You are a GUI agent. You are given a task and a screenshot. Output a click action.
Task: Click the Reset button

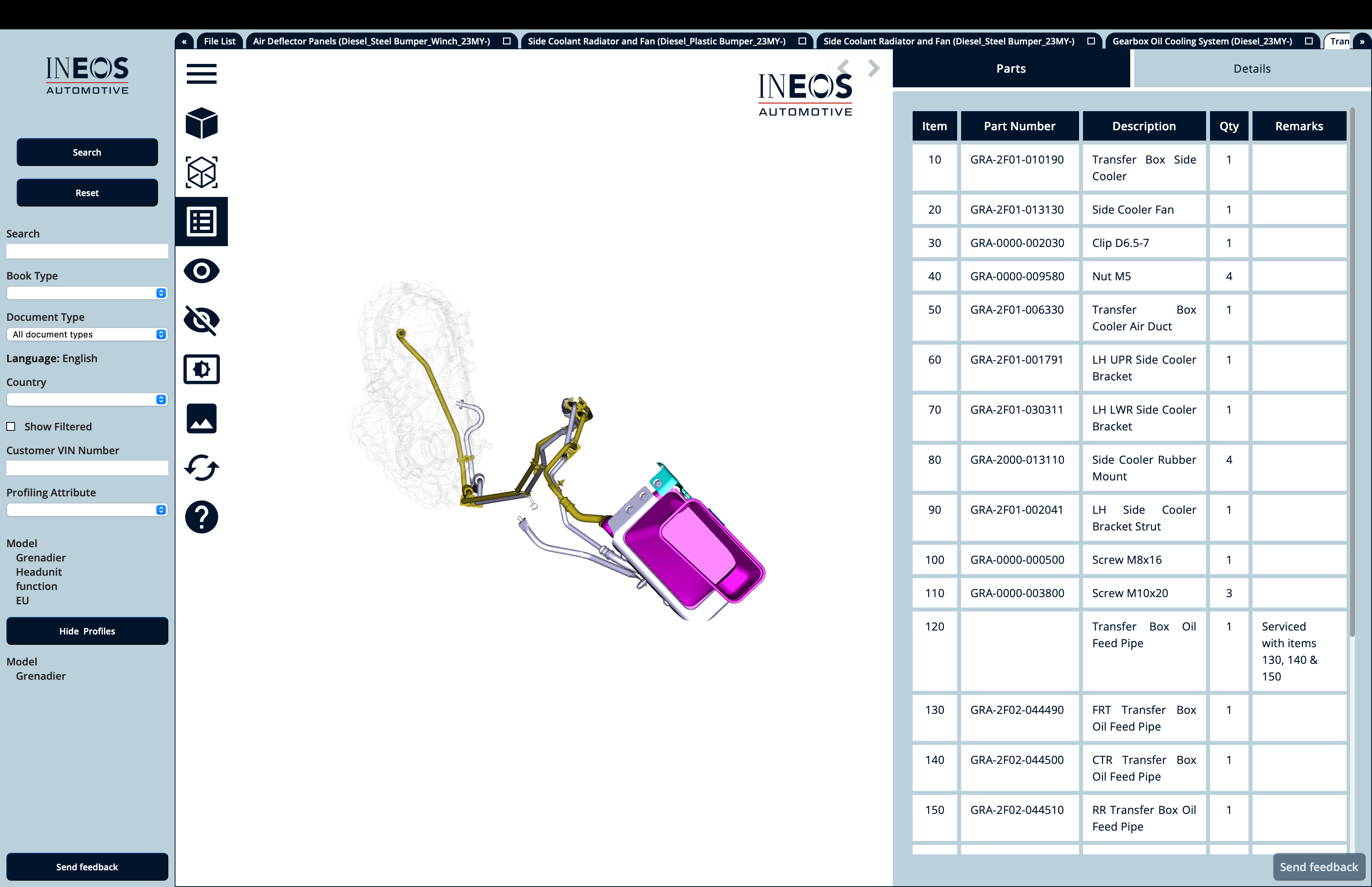[87, 193]
